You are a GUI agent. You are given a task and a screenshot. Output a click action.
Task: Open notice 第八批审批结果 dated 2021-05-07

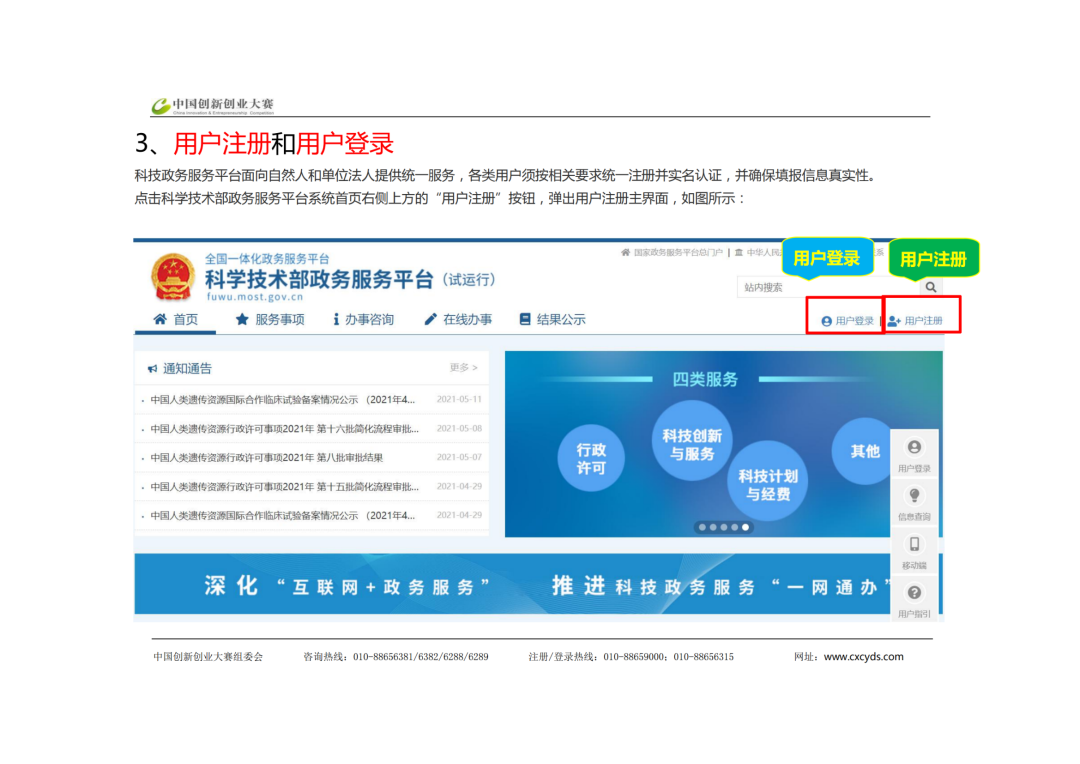tap(266, 458)
